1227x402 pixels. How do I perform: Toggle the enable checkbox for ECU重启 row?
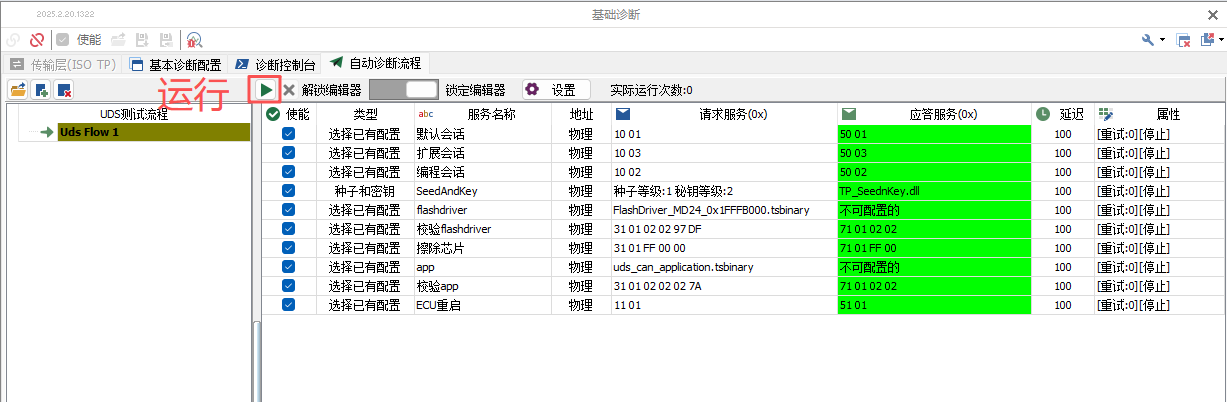click(288, 305)
